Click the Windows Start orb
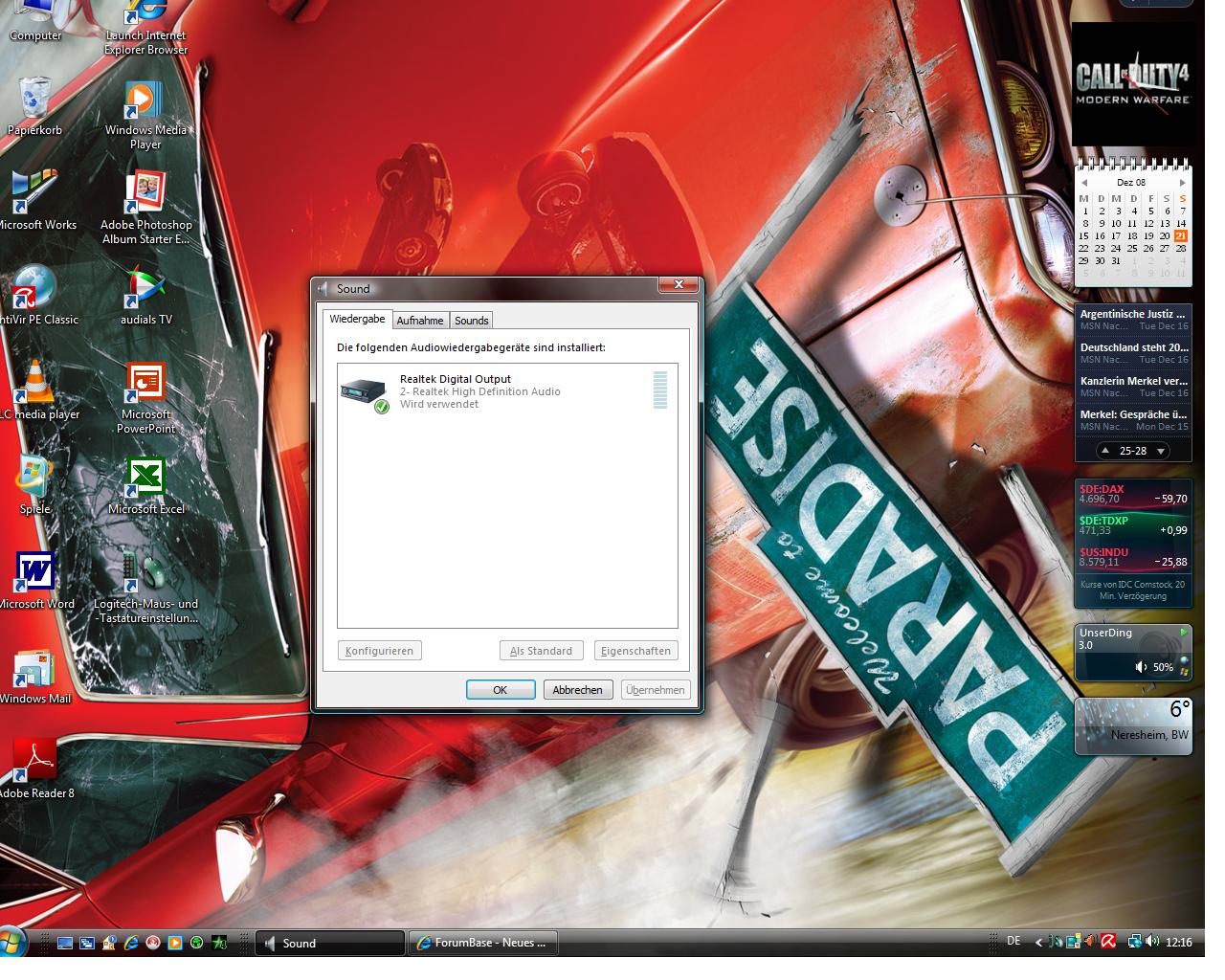 click(13, 943)
